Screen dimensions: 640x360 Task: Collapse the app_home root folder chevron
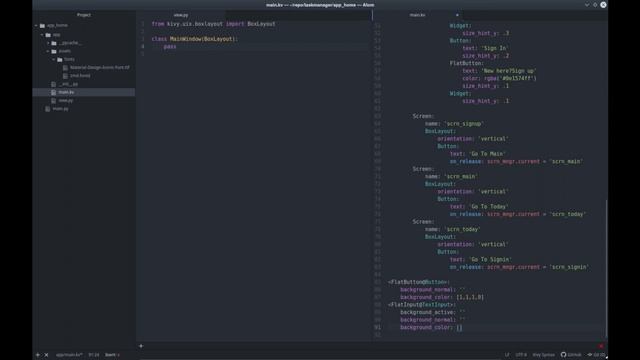(36, 25)
